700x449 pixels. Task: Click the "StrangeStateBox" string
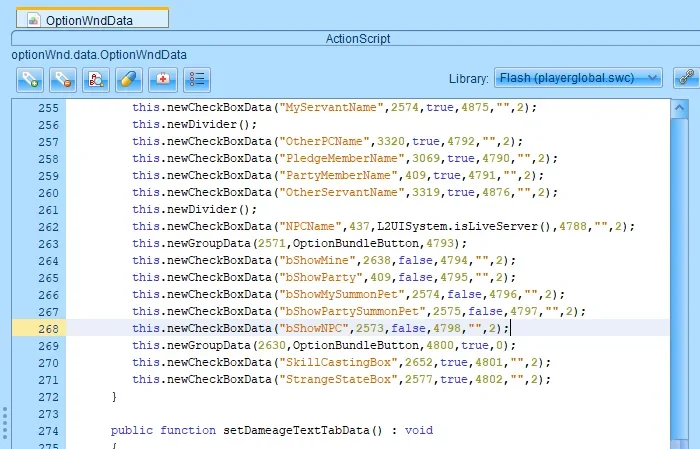[338, 379]
